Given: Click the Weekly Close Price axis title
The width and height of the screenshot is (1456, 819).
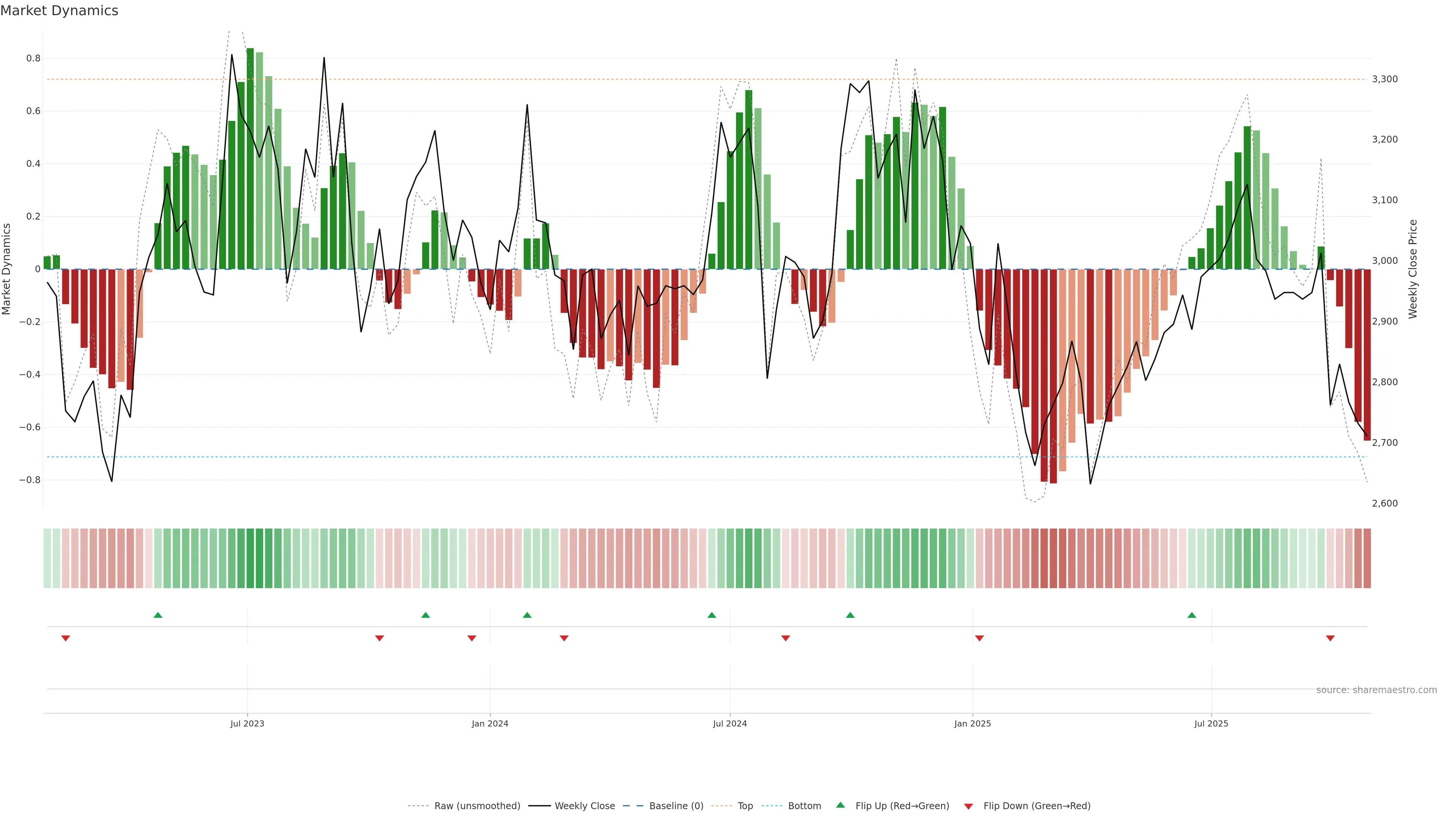Looking at the screenshot, I should (x=1413, y=269).
